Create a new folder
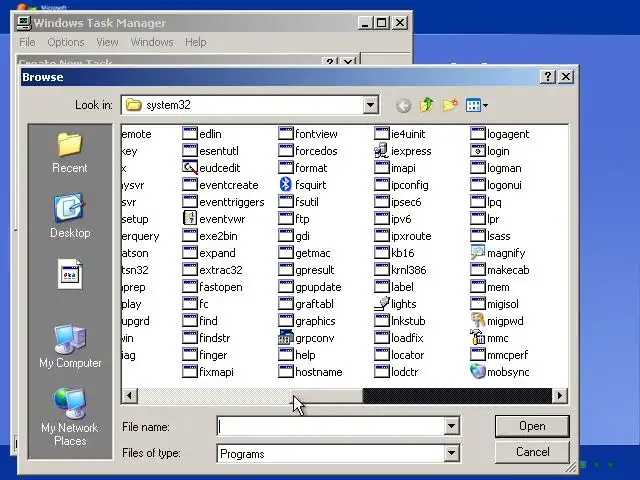 coord(450,105)
